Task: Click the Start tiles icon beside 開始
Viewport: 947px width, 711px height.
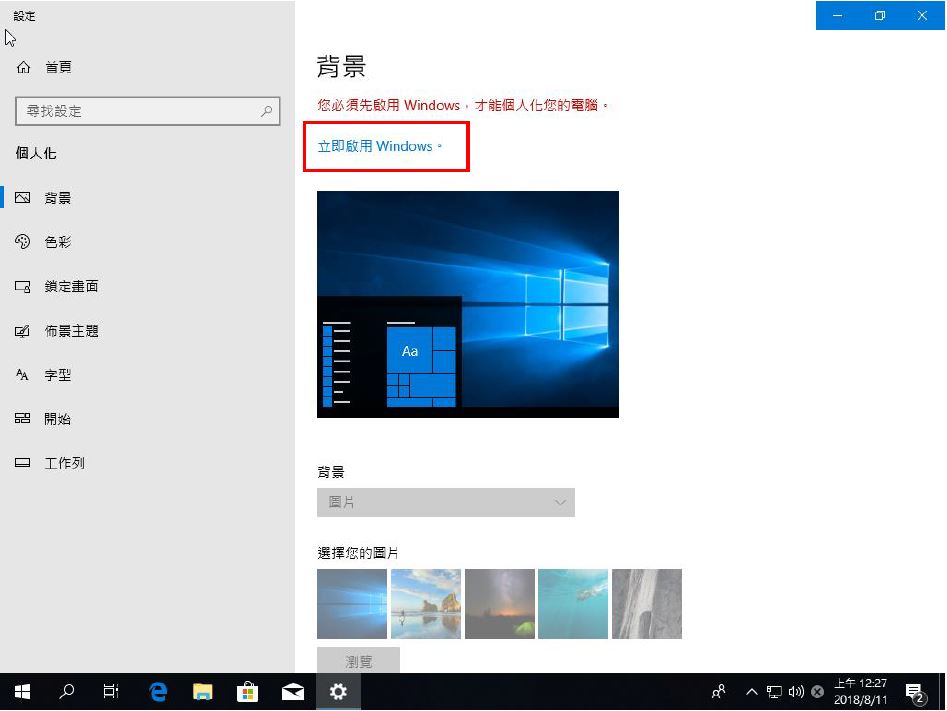Action: 22,419
